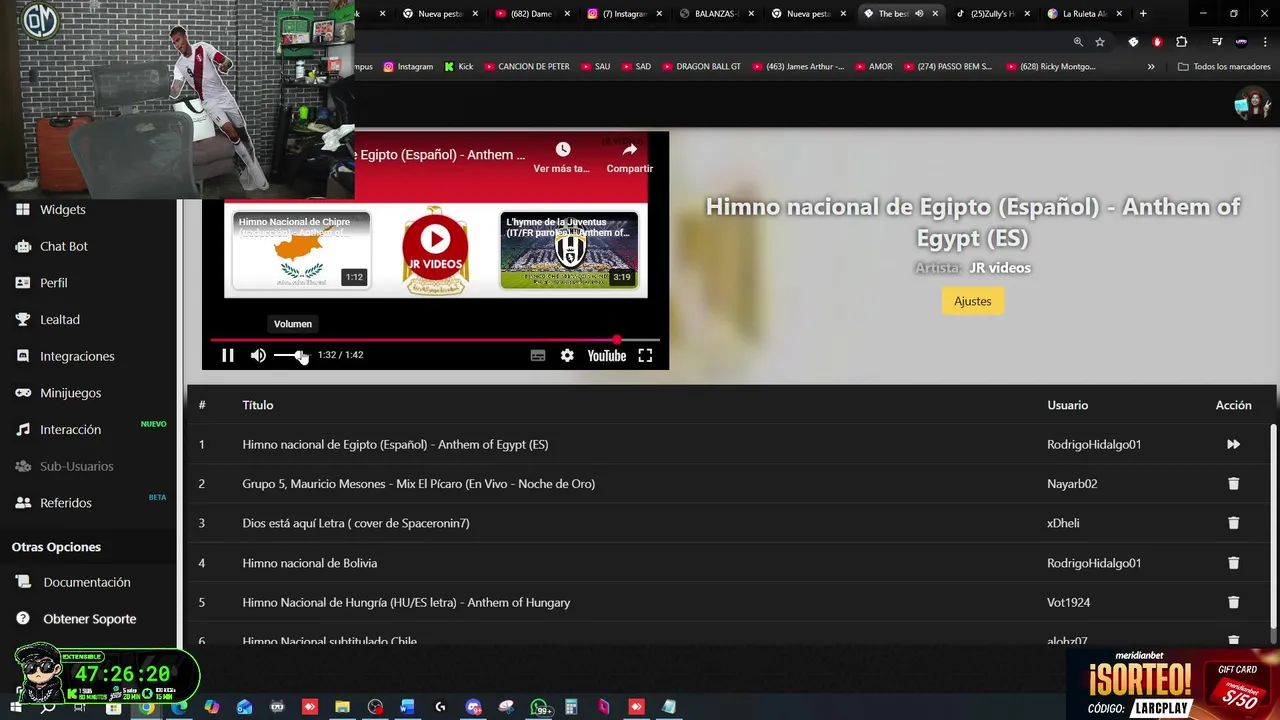Switch to the BALANZAS tab
Image resolution: width=1280 pixels, height=720 pixels.
point(716,14)
